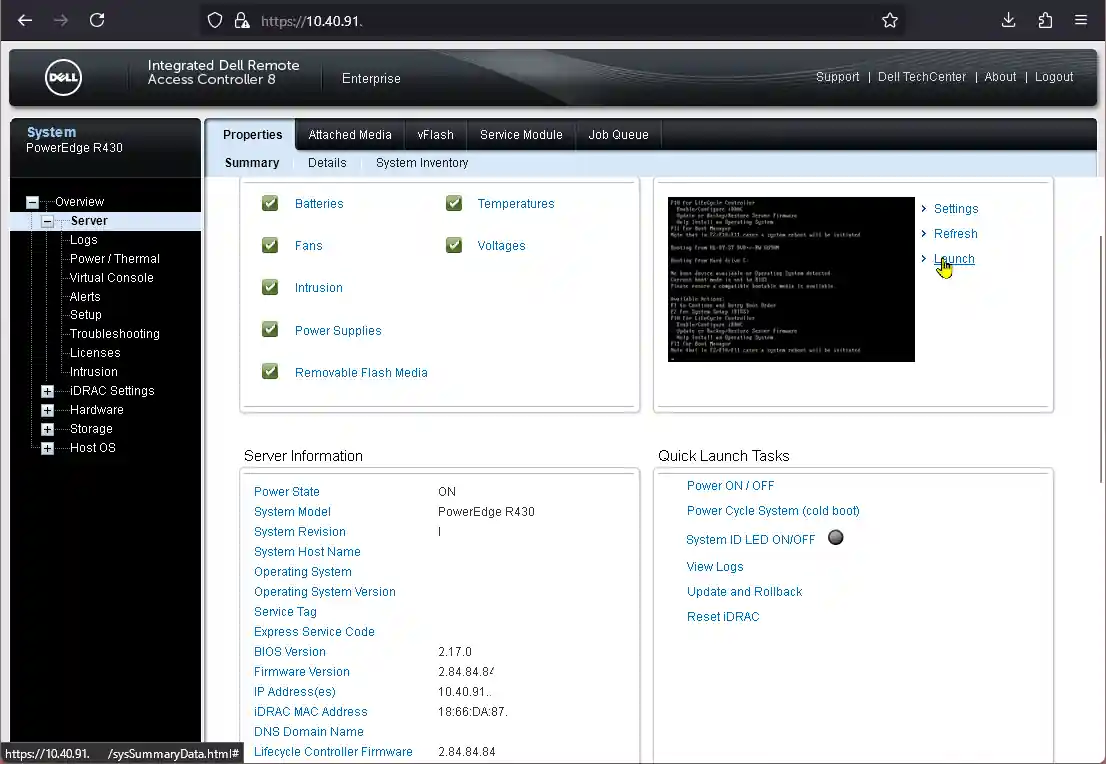1106x764 pixels.
Task: Switch to the Details sub-tab
Action: 327,163
